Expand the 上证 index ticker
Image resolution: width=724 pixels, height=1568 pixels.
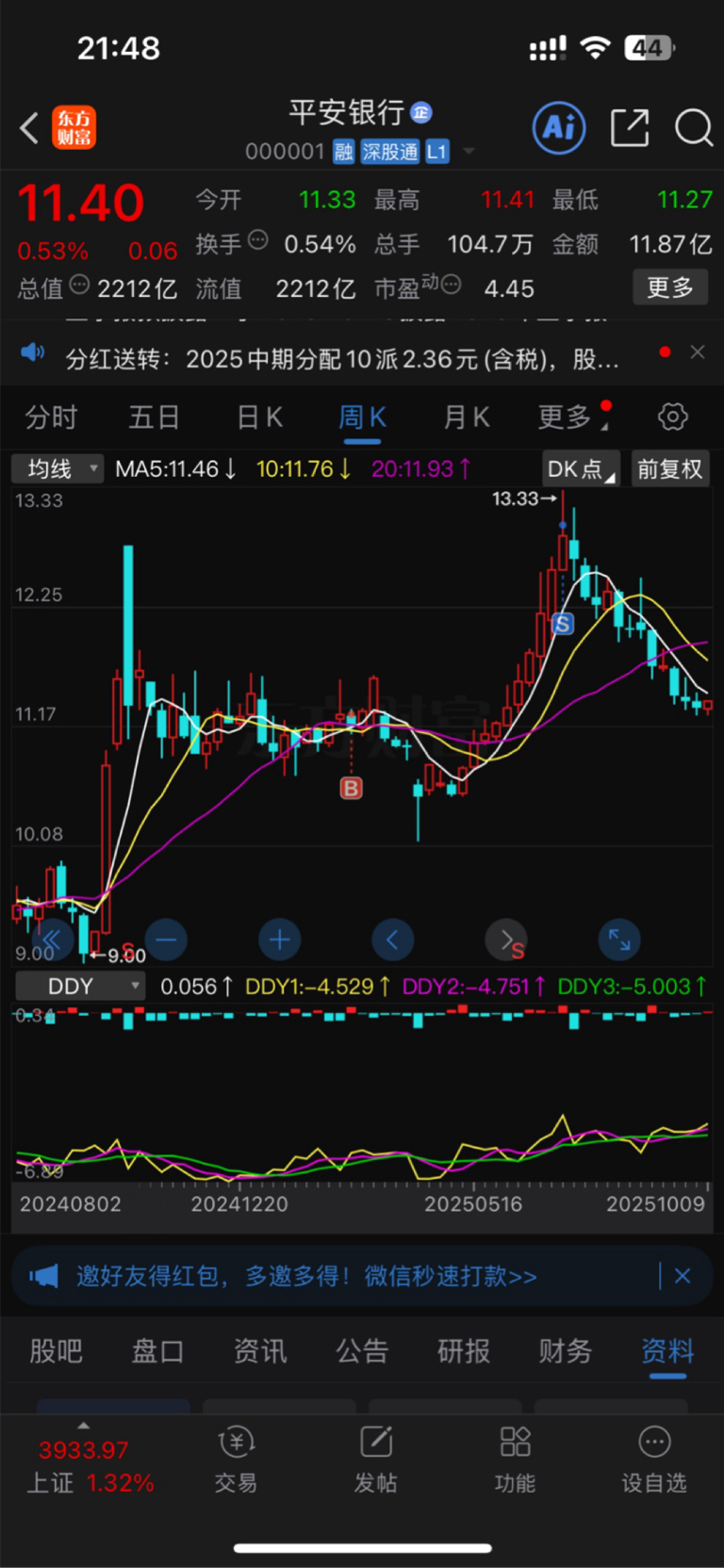(90, 1462)
